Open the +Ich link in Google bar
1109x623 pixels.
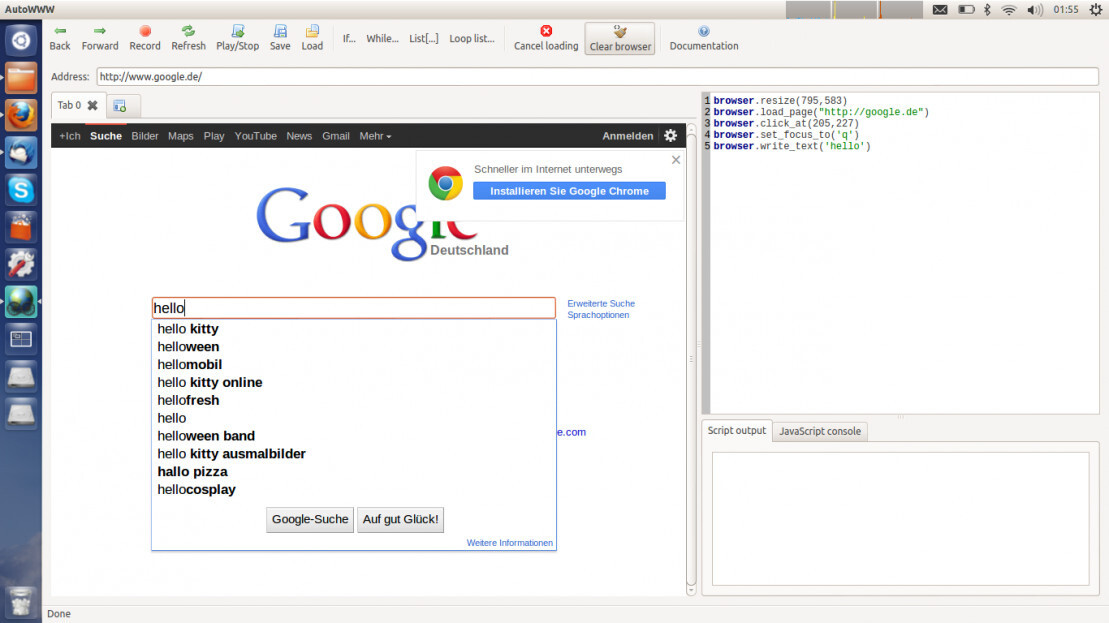click(x=69, y=136)
